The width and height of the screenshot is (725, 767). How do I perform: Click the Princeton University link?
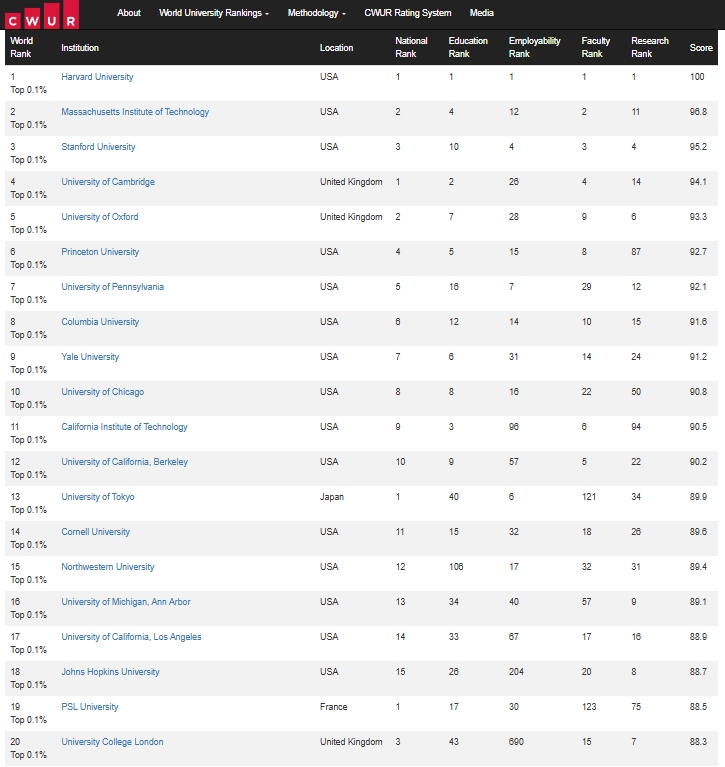pos(100,252)
